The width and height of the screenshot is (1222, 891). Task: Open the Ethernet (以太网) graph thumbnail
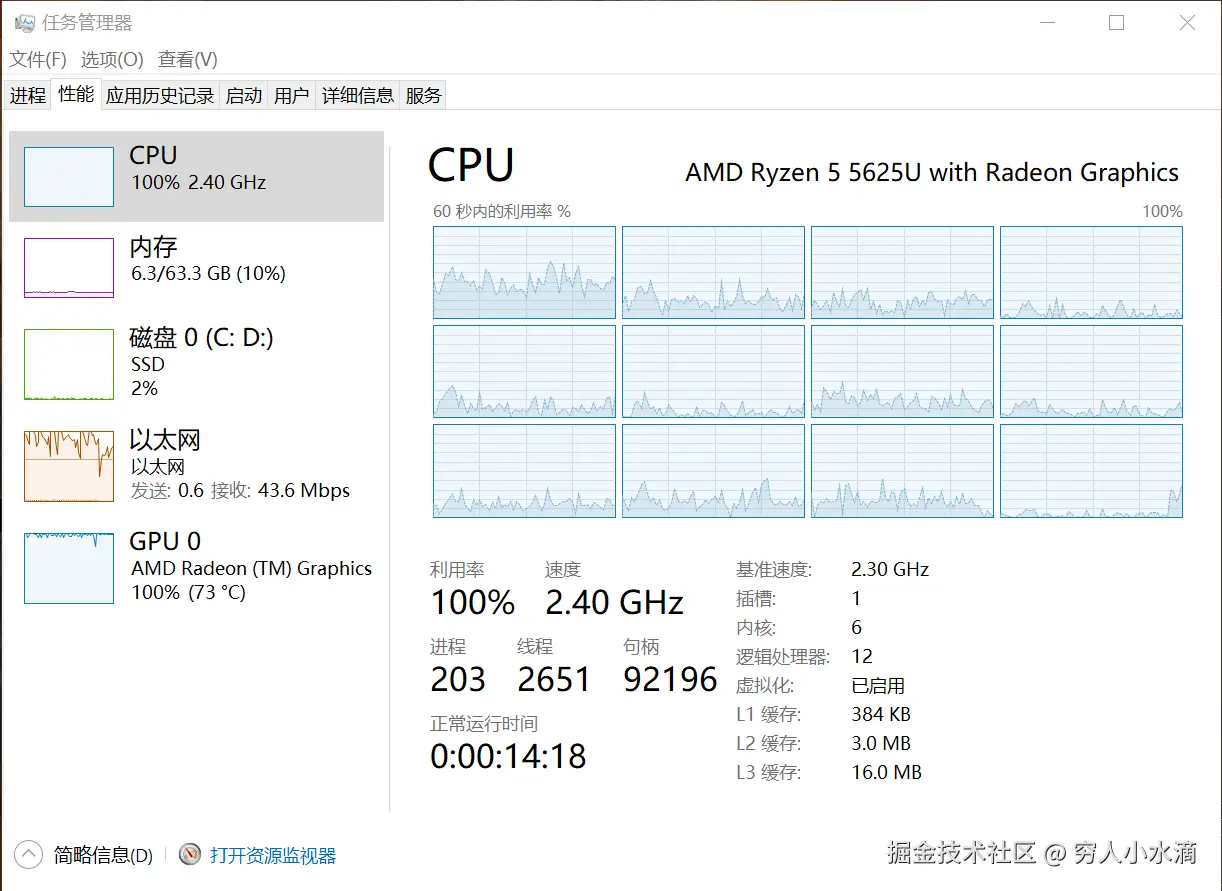(x=69, y=466)
